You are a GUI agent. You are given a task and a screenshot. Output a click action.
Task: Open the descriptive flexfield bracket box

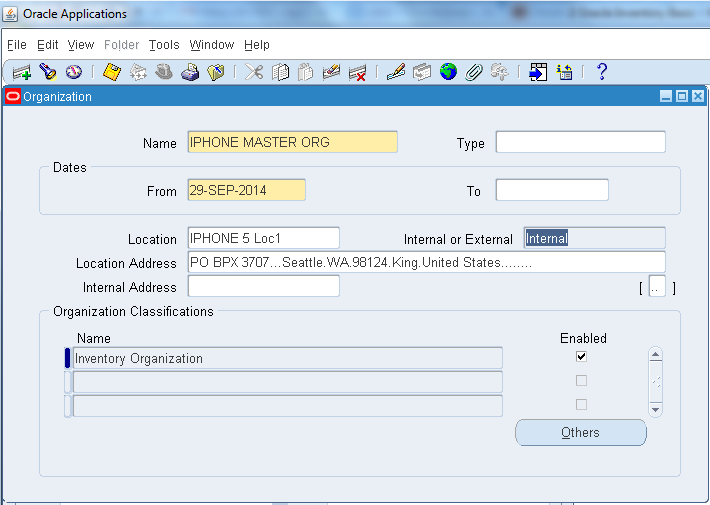click(x=657, y=286)
